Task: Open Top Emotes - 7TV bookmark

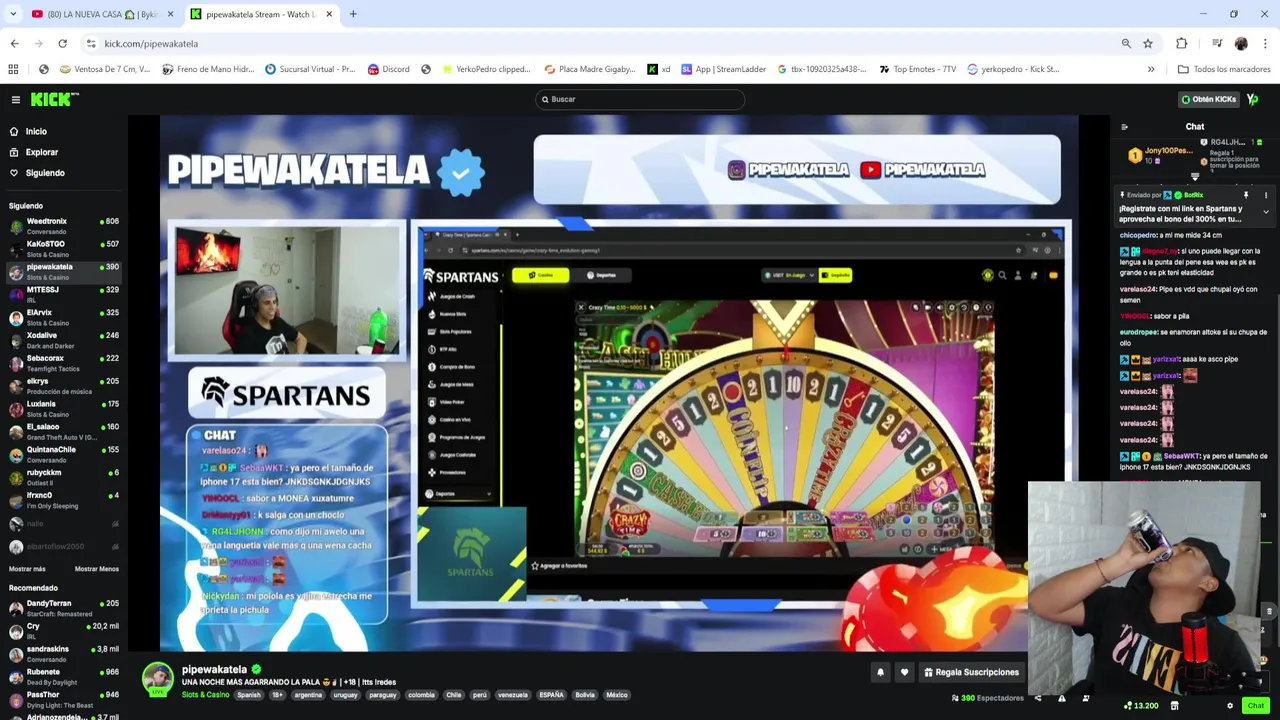Action: click(x=917, y=69)
